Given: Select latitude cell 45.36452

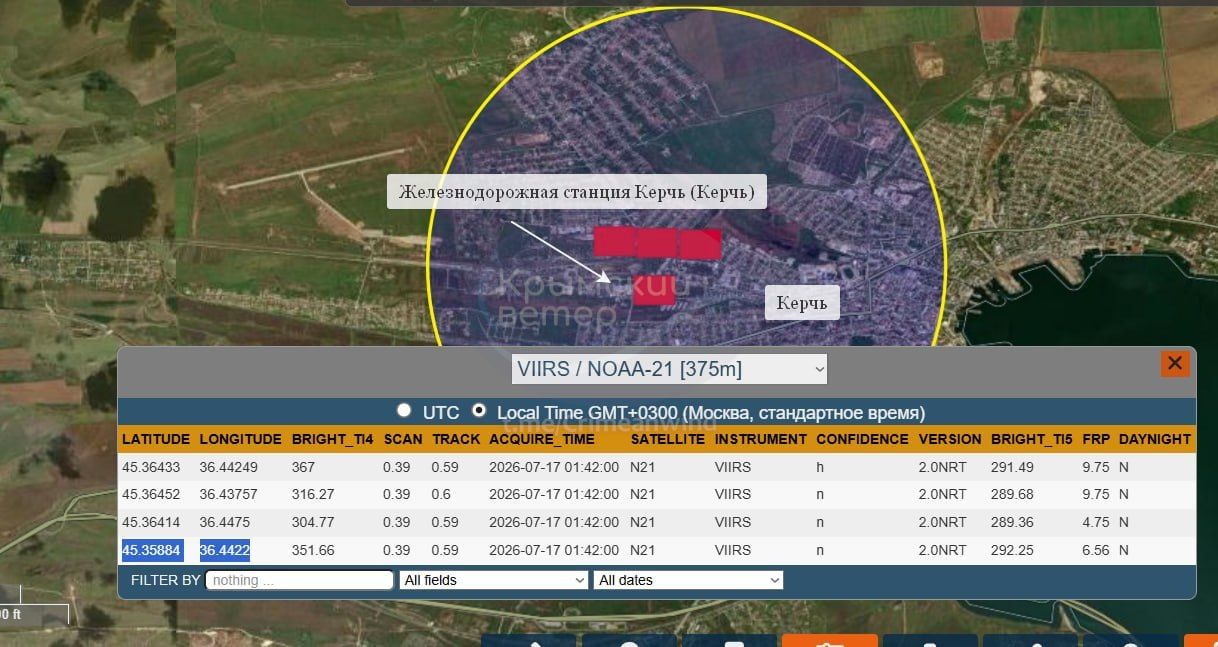Looking at the screenshot, I should (151, 494).
